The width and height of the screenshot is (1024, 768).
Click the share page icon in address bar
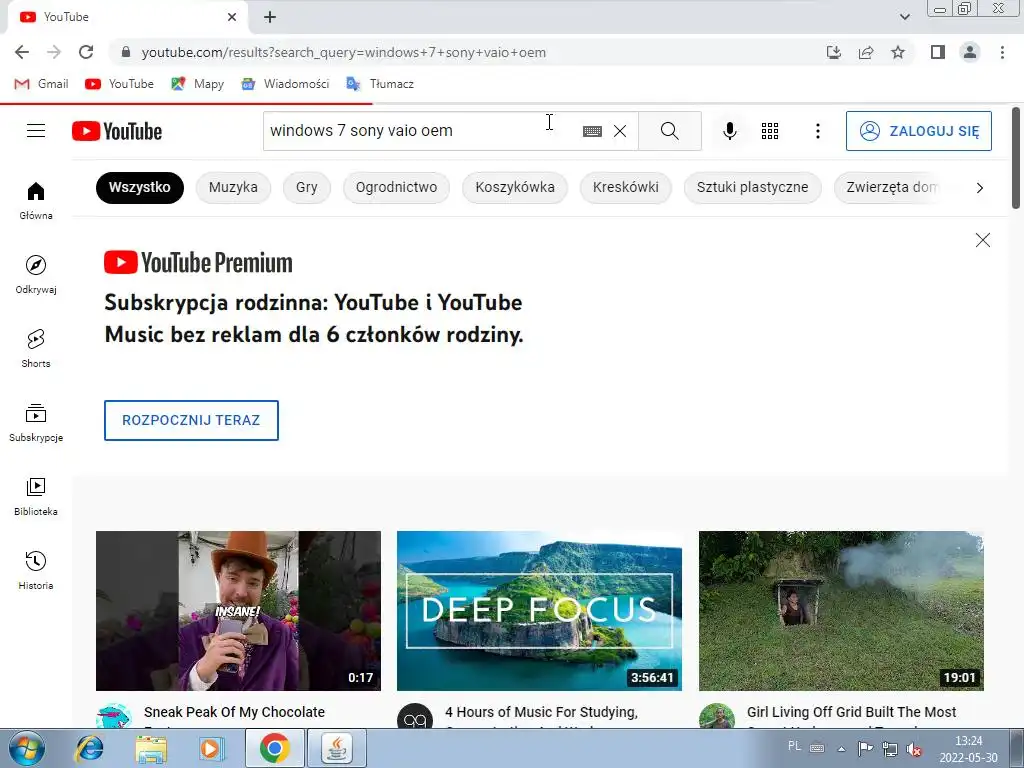click(866, 52)
